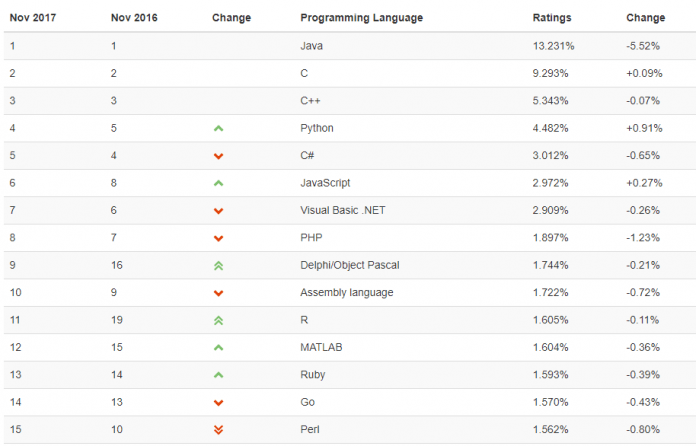Viewport: 696px width, 446px height.
Task: Click the Ratings column header
Action: pos(553,18)
